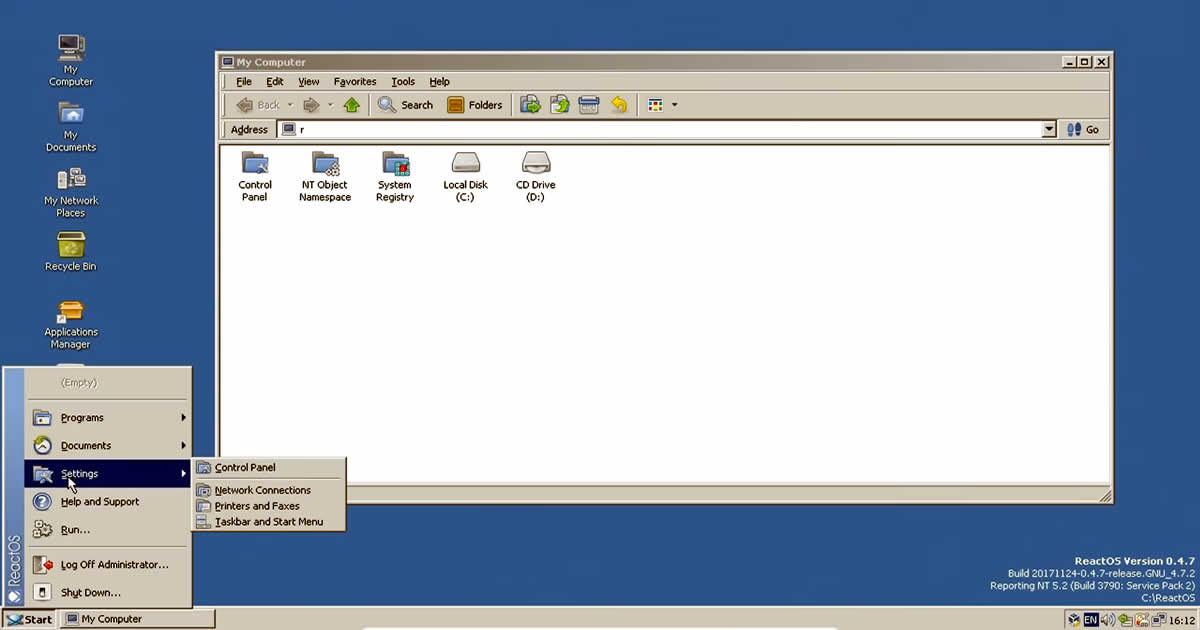1200x630 pixels.
Task: Click the Up one level navigation arrow
Action: tap(353, 104)
